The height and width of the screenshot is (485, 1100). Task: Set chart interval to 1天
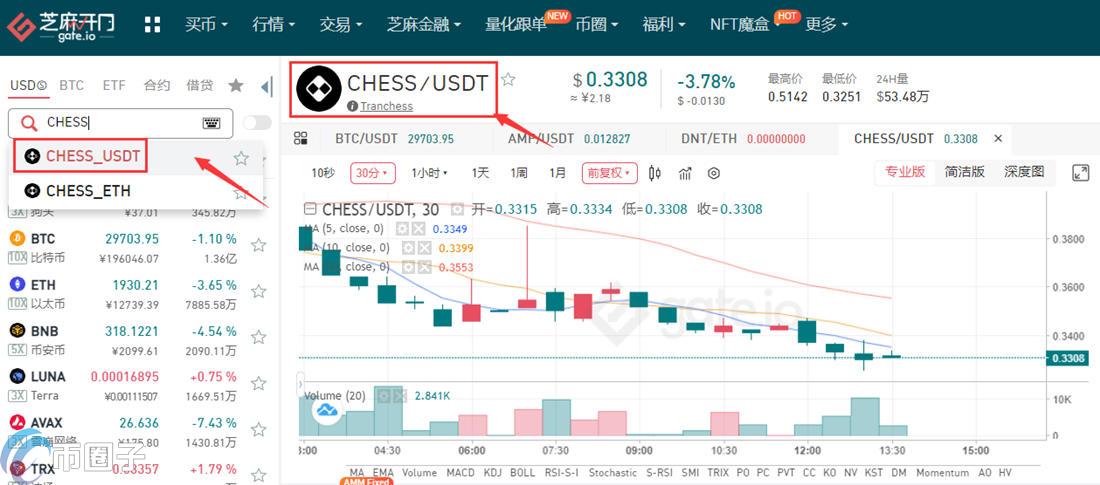click(x=480, y=173)
